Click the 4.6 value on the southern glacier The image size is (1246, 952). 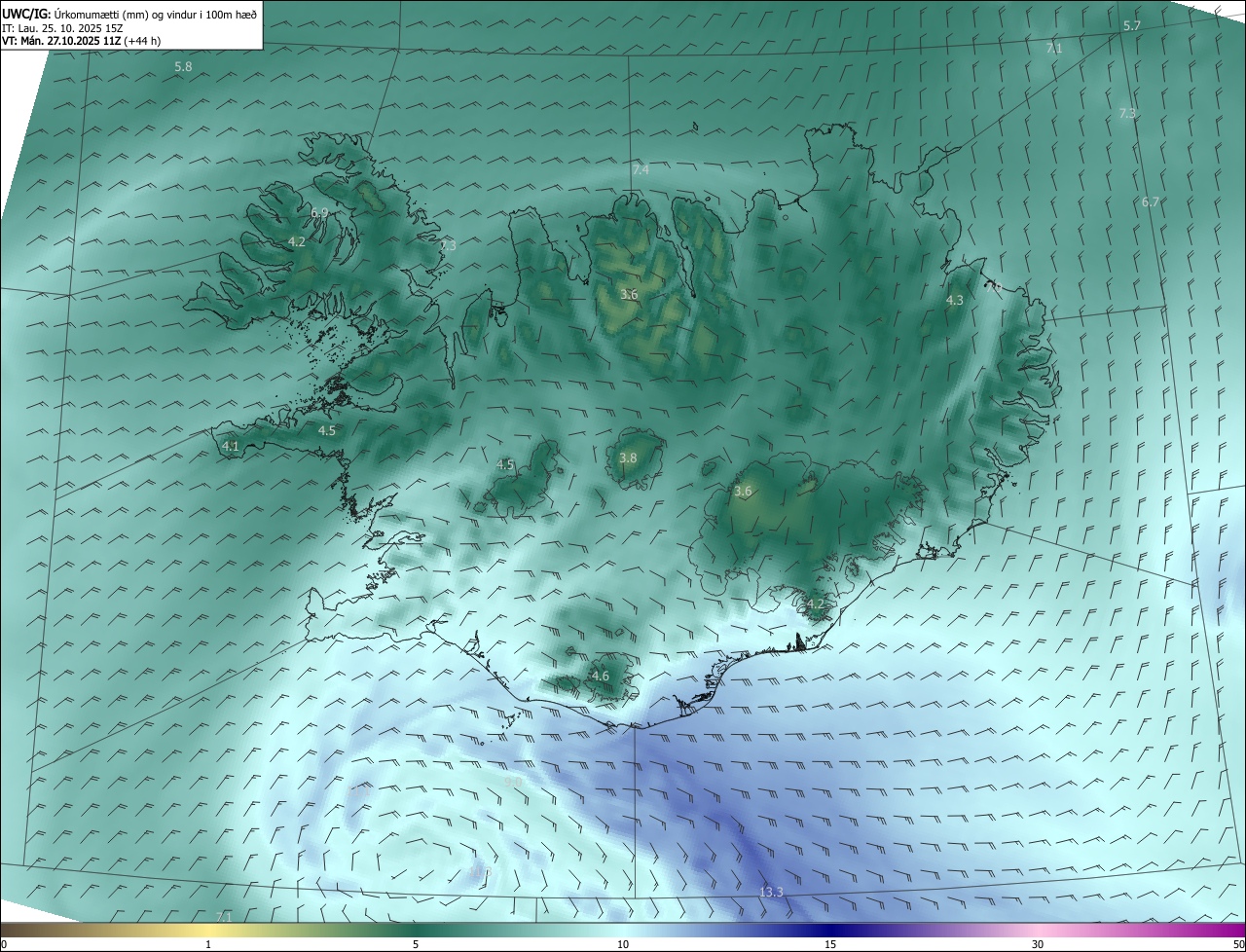[600, 677]
